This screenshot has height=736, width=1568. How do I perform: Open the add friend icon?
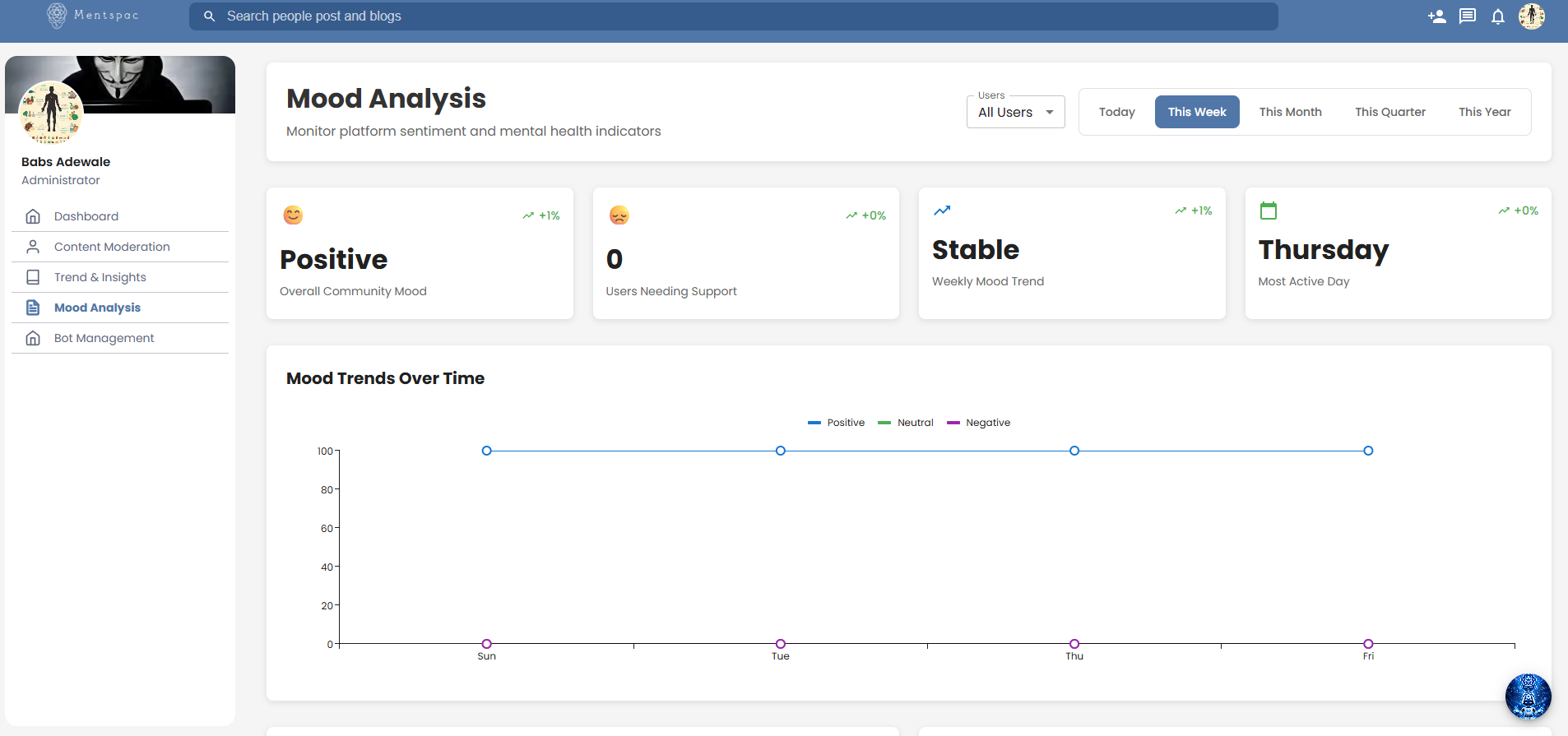pos(1437,16)
